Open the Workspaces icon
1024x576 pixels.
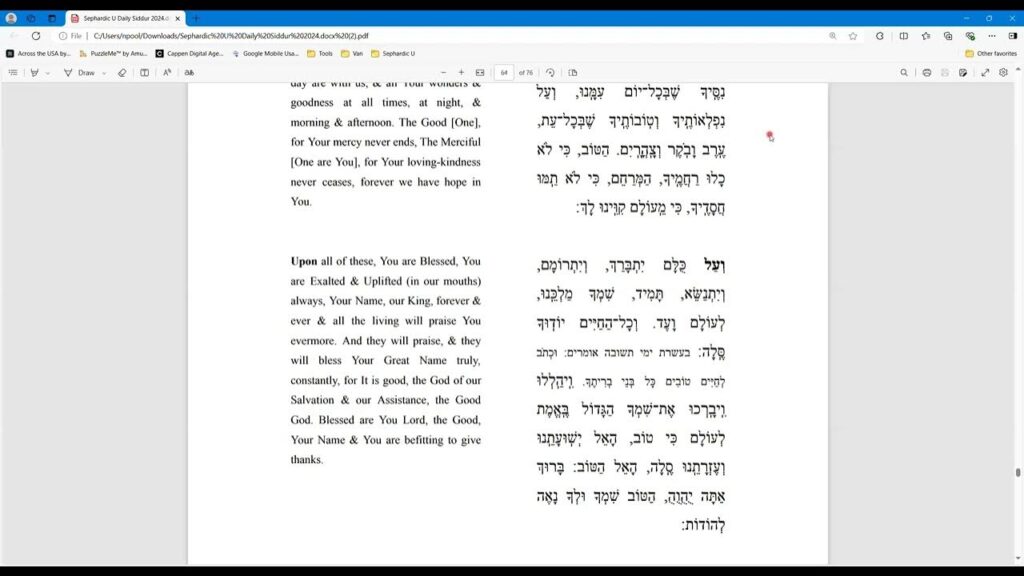31,18
